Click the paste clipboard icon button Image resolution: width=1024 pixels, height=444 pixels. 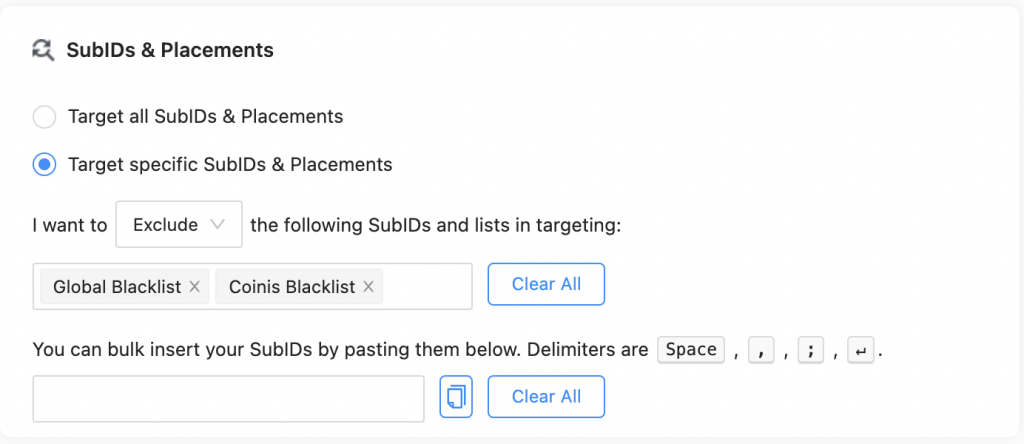tap(456, 397)
